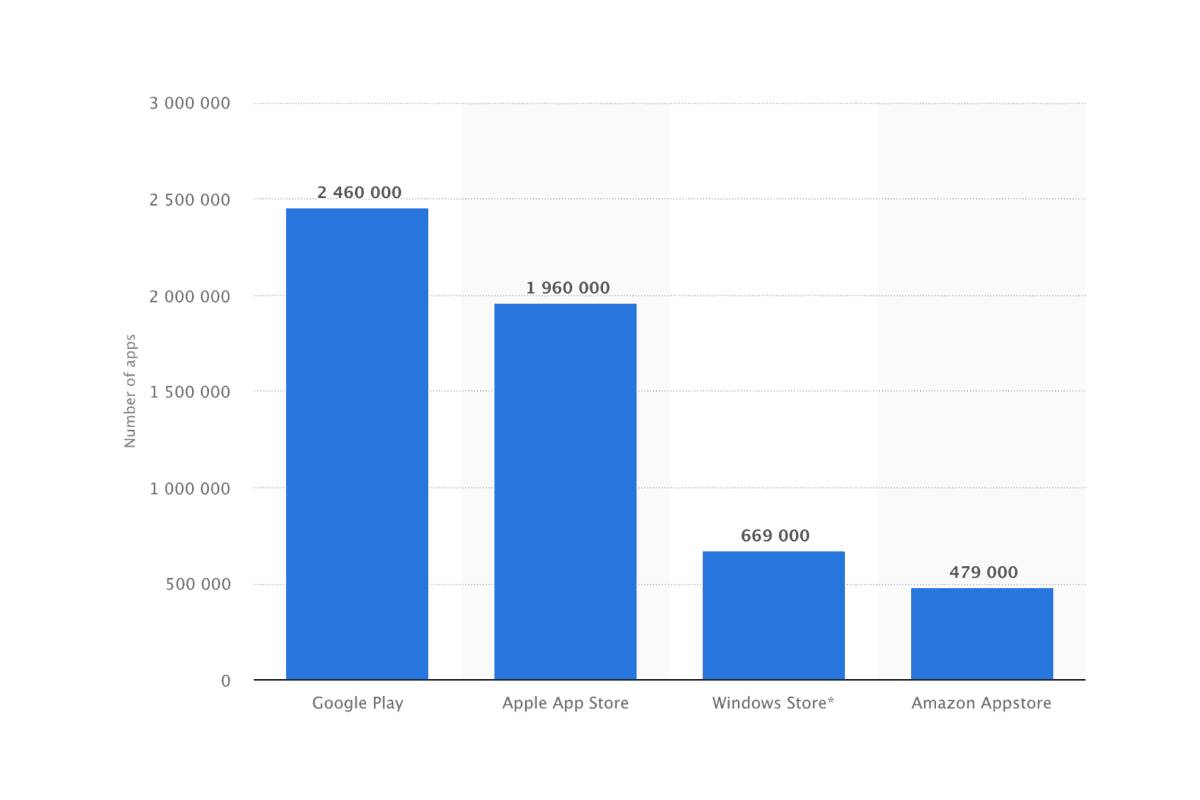The width and height of the screenshot is (1200, 800).
Task: Select the 479 000 data label
Action: 983,572
